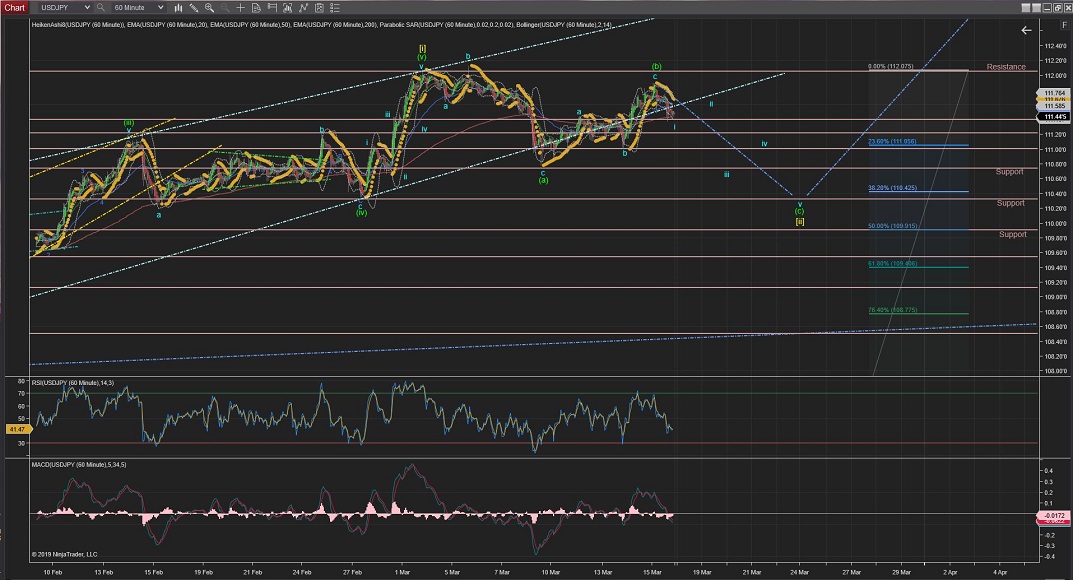Open the Strategies icon in toolbar
Image resolution: width=1073 pixels, height=580 pixels.
point(303,8)
